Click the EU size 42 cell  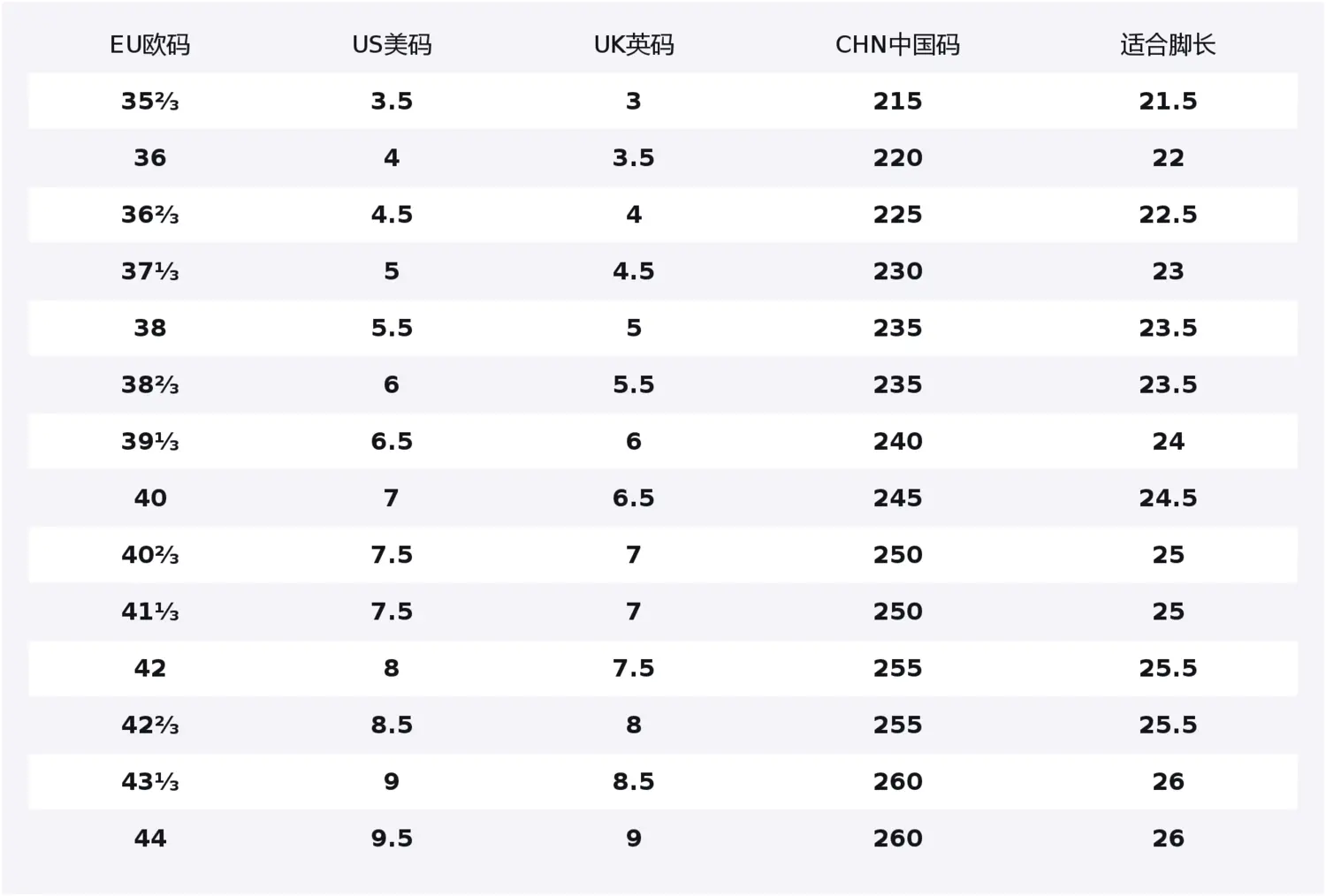[x=150, y=668]
